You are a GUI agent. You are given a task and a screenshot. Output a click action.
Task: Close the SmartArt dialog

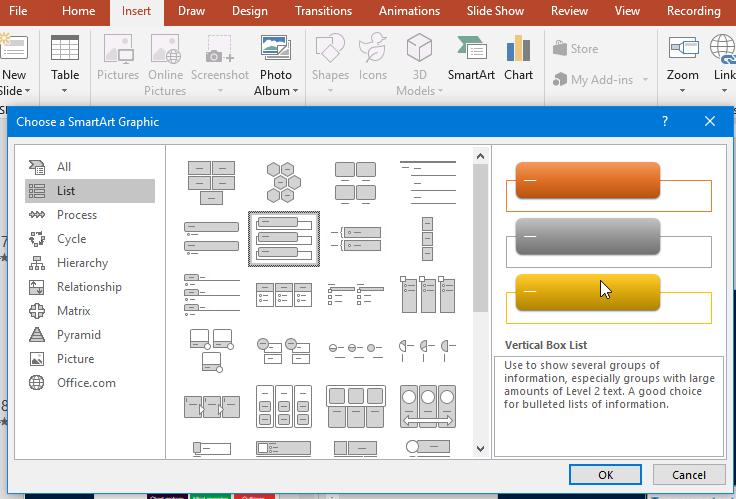(710, 122)
